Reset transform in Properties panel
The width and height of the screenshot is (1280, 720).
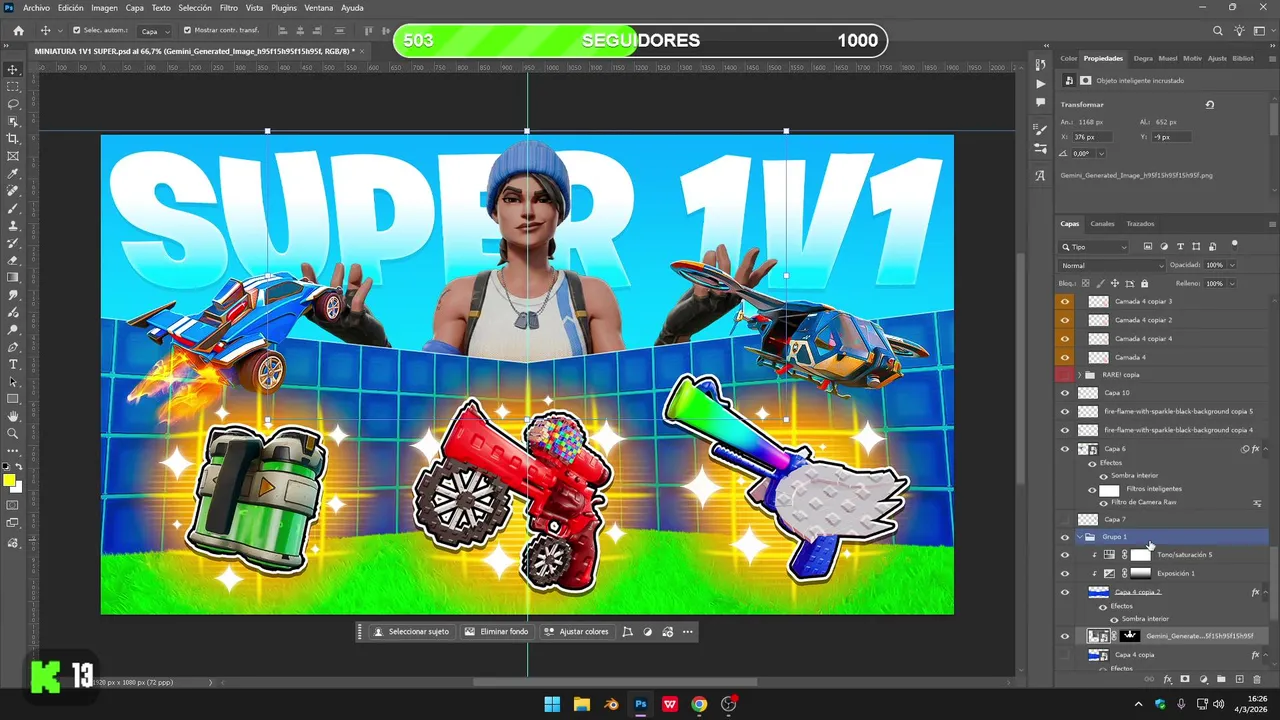tap(1209, 104)
